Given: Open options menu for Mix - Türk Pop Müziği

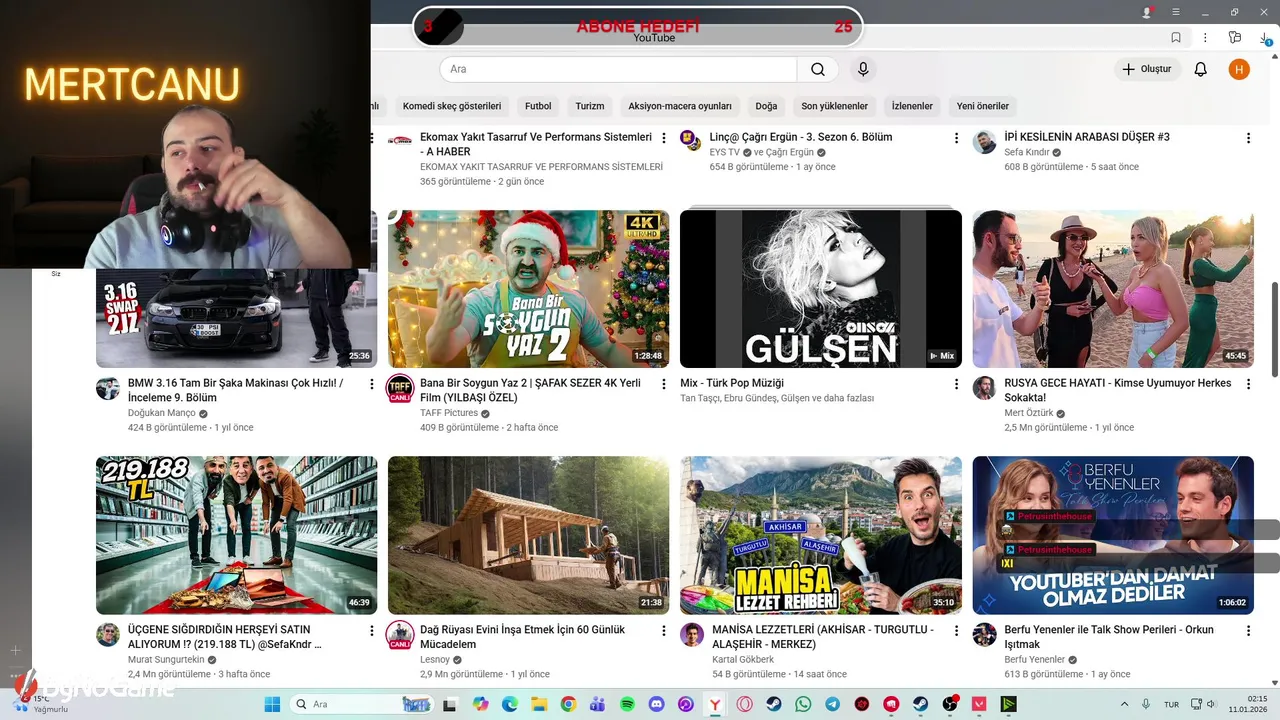Looking at the screenshot, I should tap(956, 384).
